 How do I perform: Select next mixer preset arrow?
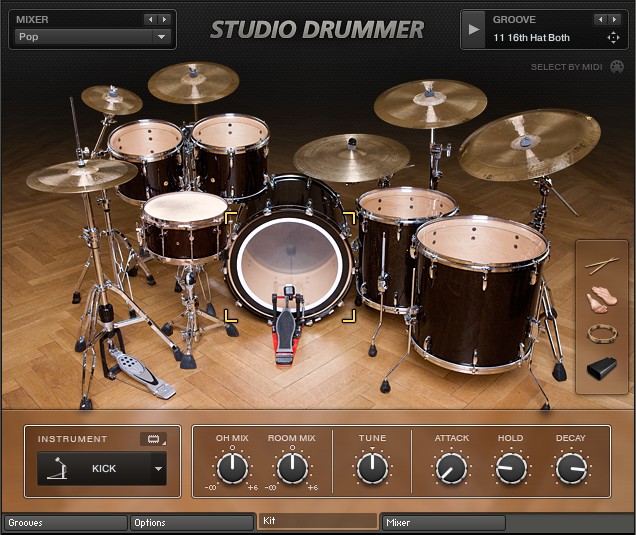click(164, 19)
